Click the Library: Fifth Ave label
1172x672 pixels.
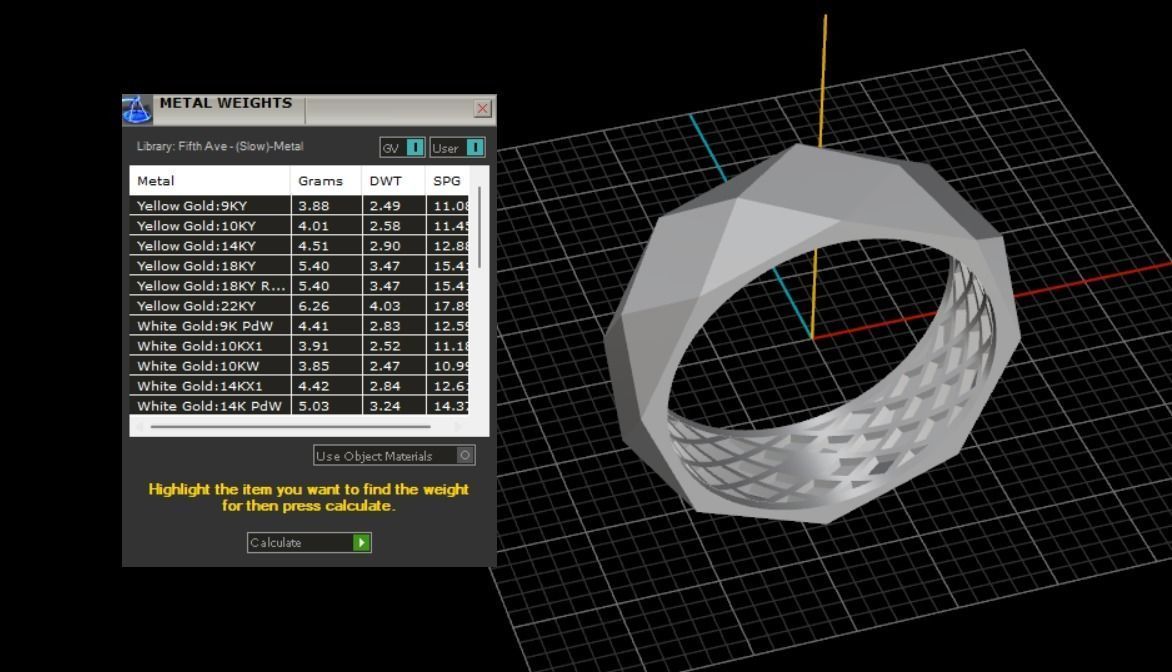[220, 147]
